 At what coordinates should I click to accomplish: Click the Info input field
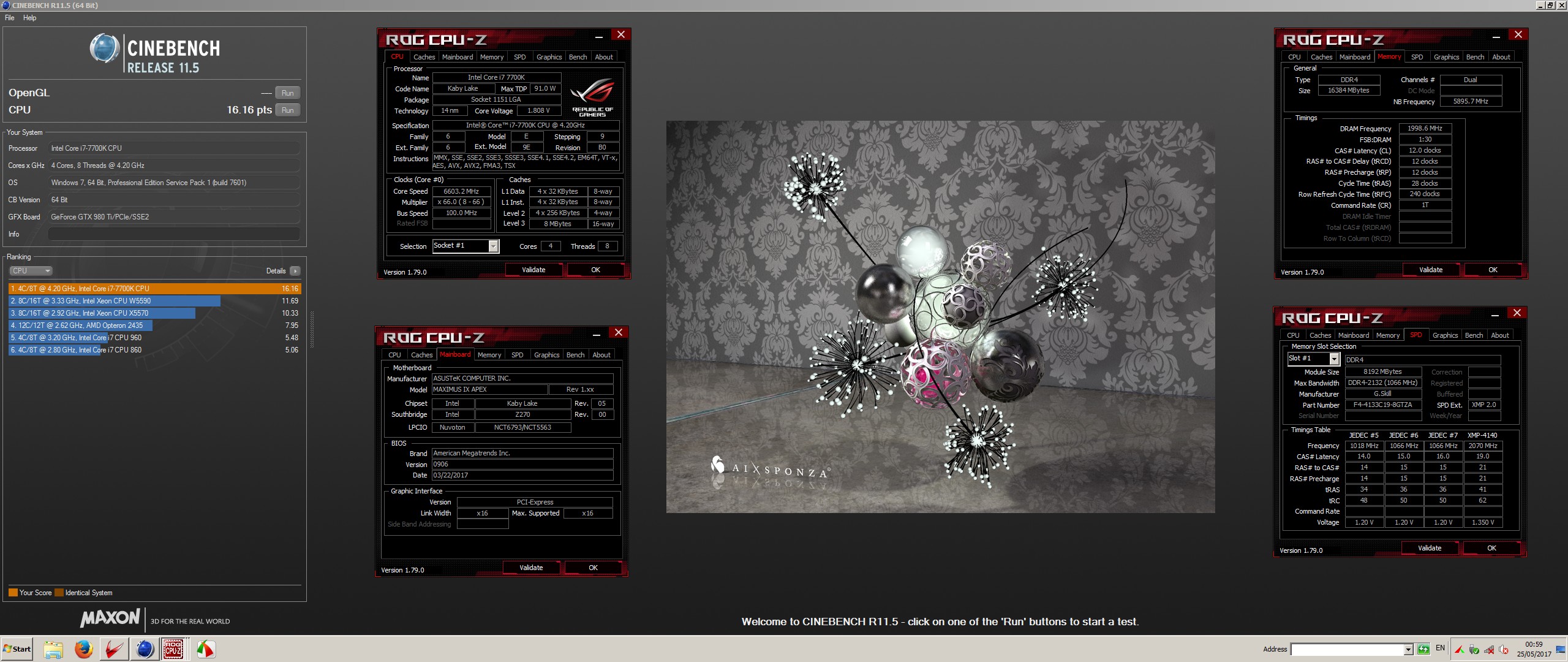174,234
